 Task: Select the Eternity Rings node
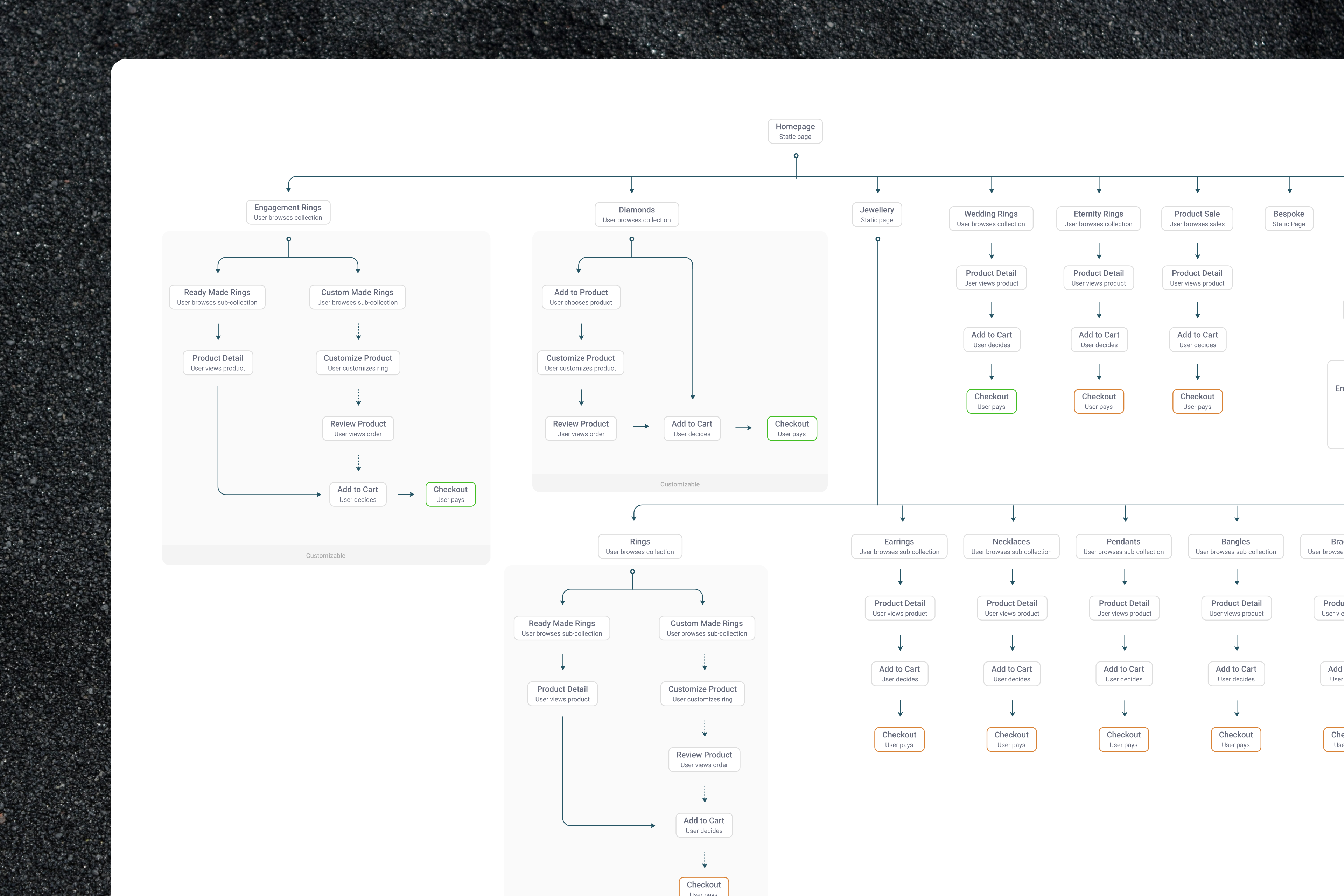click(1098, 218)
